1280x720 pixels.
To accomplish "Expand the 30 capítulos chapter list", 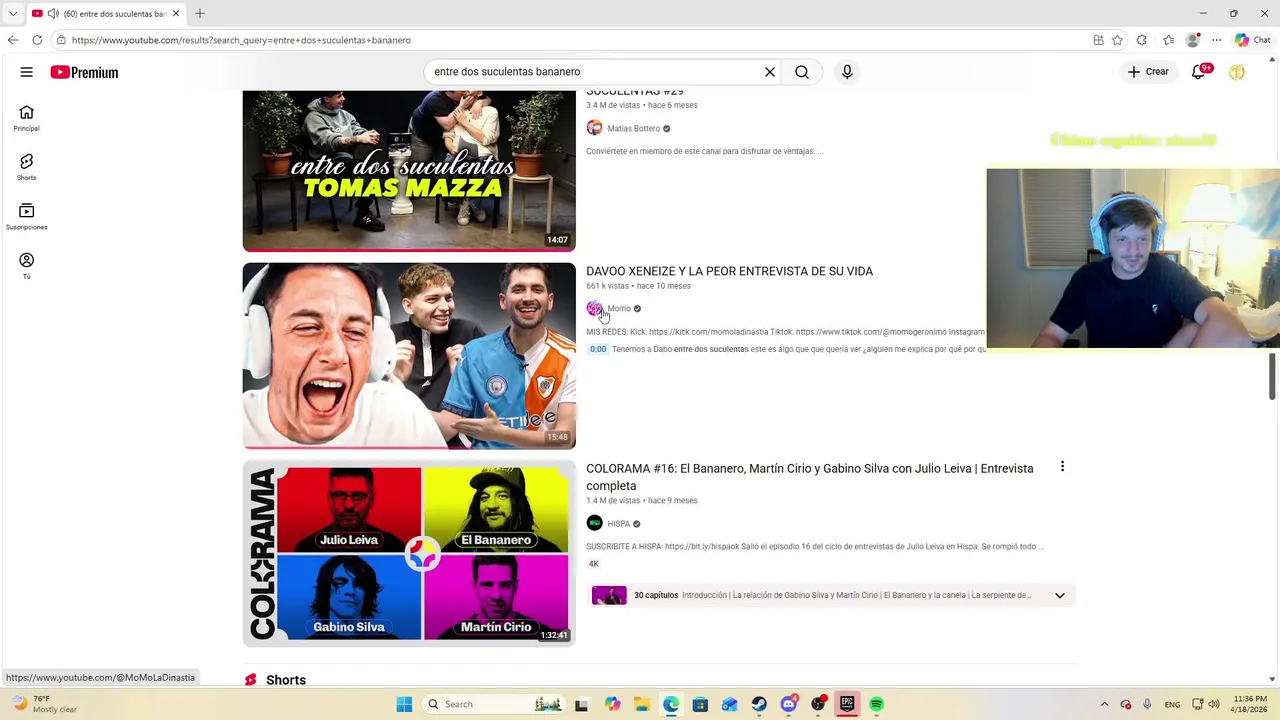I will pos(1059,595).
